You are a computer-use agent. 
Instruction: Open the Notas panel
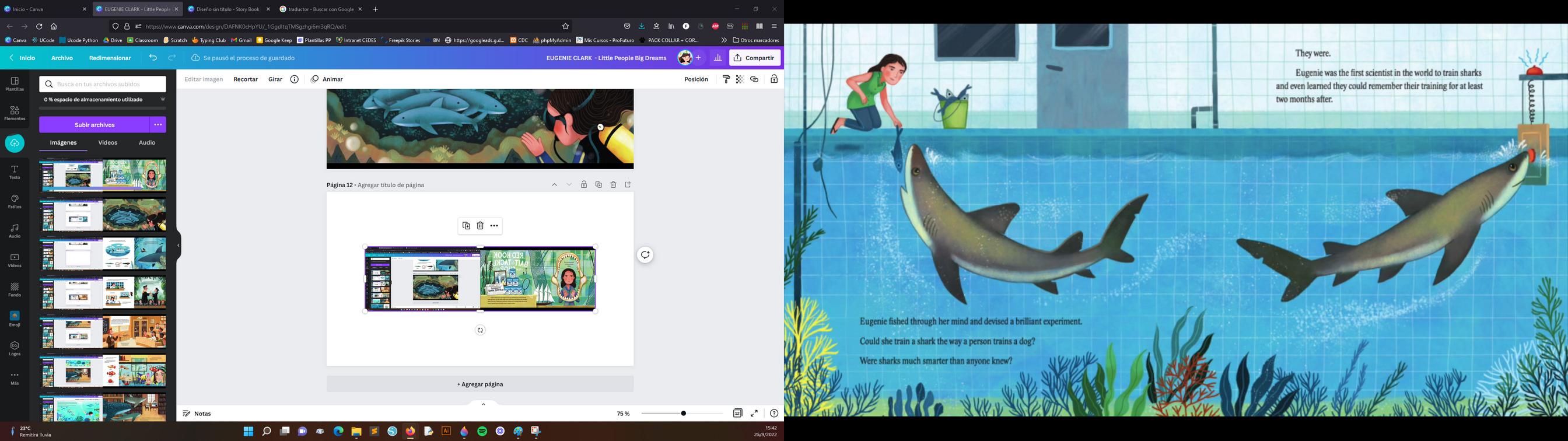(x=197, y=414)
